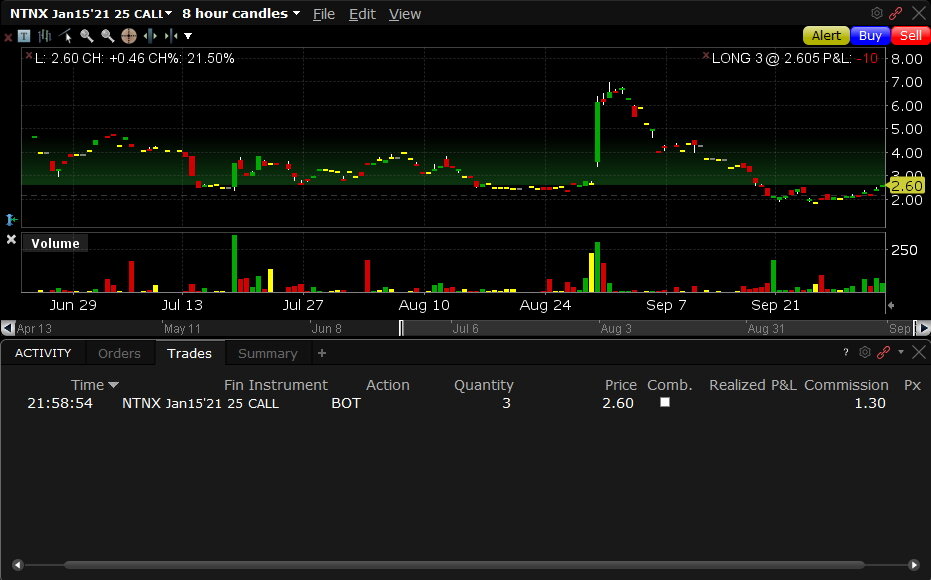
Task: Expand the chart toolbar overflow arrow
Action: 188,36
